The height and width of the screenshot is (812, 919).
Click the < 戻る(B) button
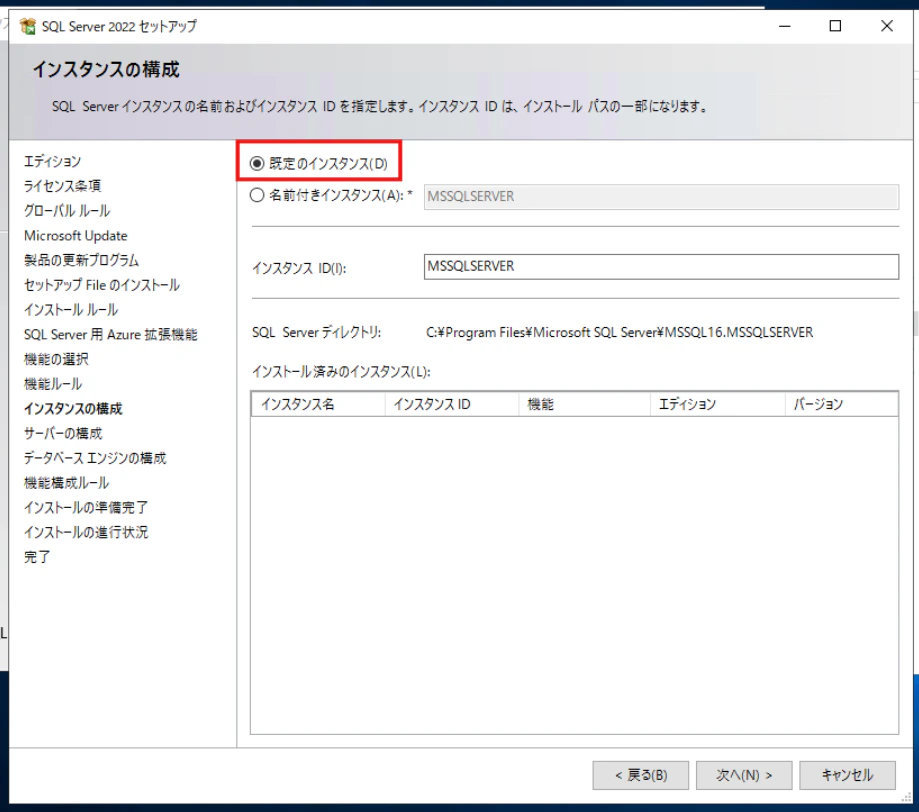tap(641, 776)
